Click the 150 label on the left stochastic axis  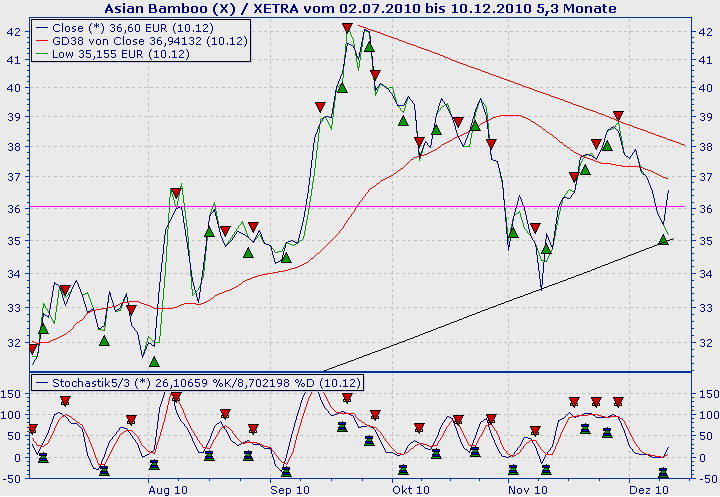[x=11, y=394]
